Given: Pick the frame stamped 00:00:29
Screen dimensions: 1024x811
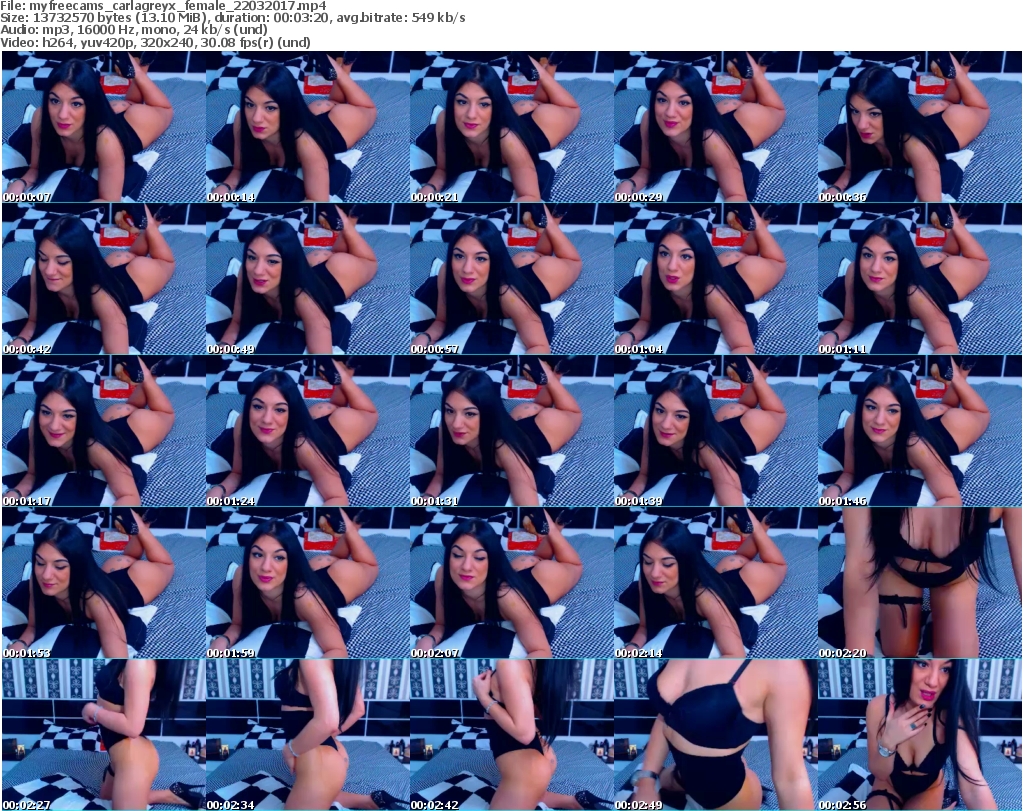Looking at the screenshot, I should pyautogui.click(x=715, y=127).
